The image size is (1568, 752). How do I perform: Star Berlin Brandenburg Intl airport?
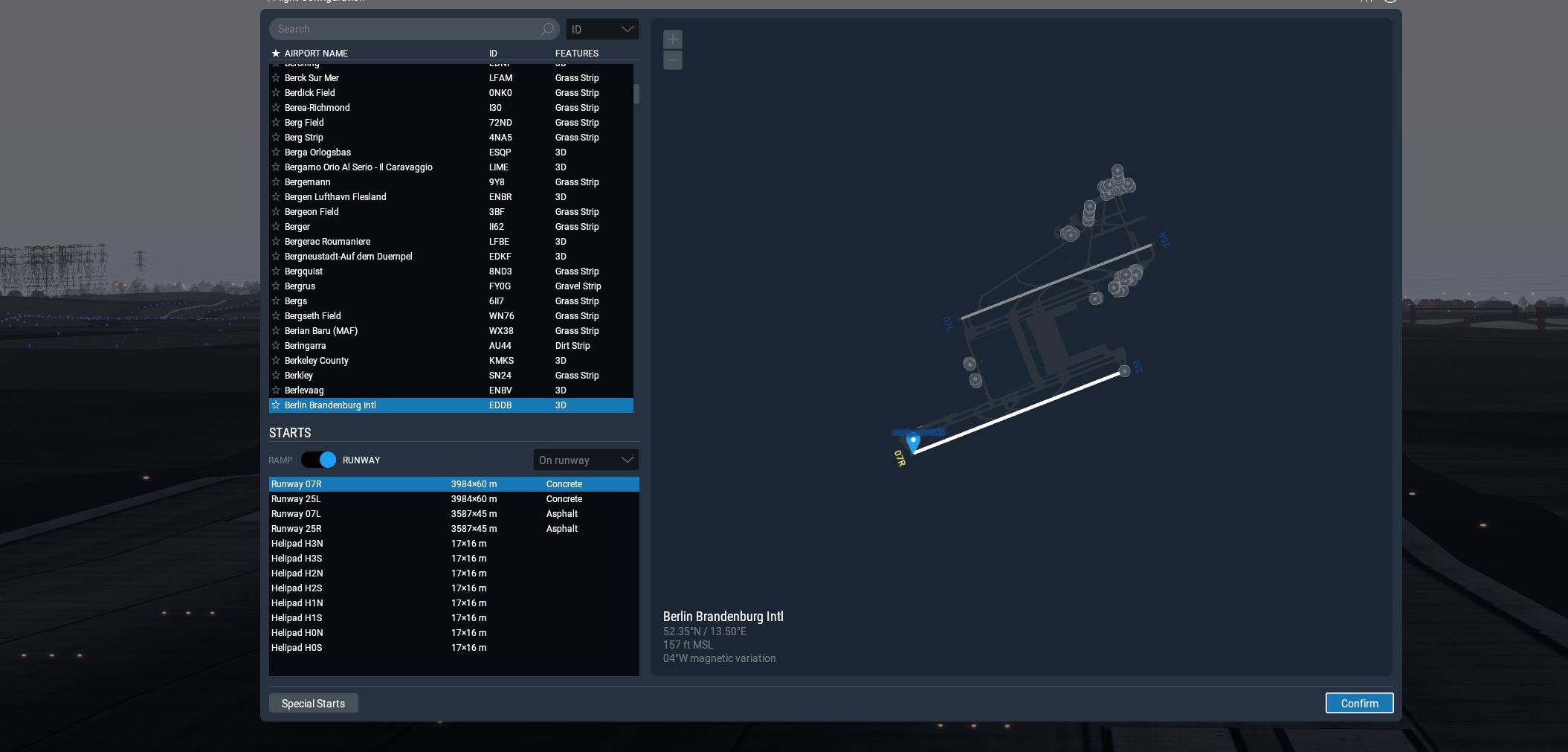pyautogui.click(x=276, y=405)
